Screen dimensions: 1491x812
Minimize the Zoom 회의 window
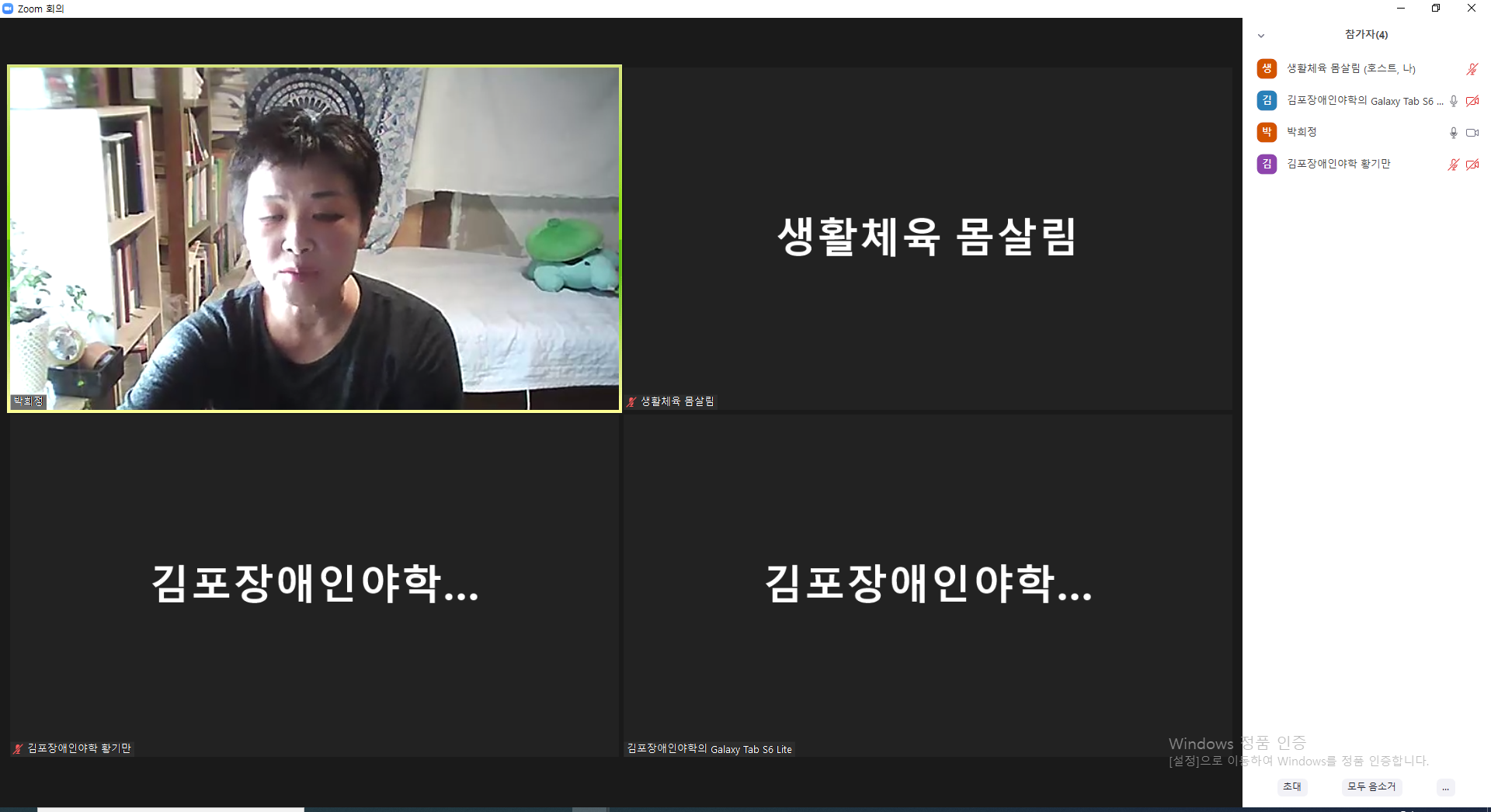[x=1401, y=9]
